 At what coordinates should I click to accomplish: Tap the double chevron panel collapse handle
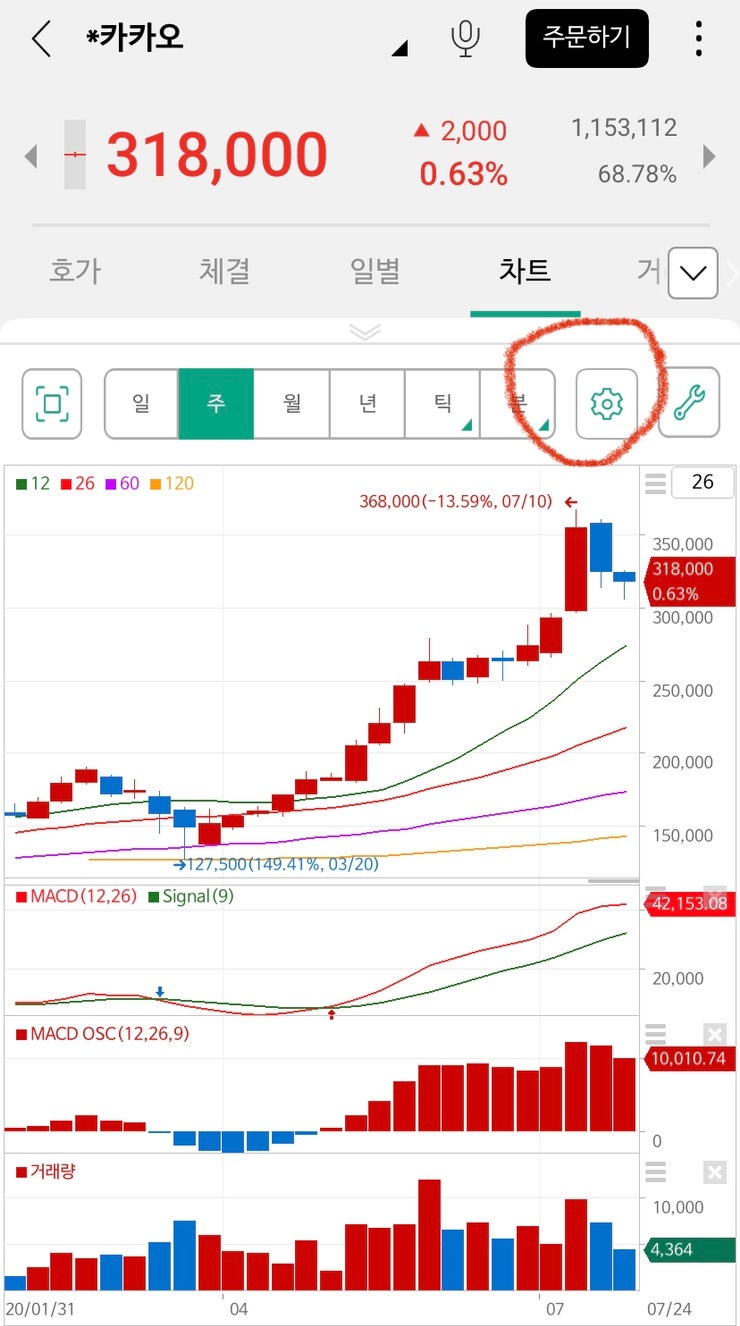365,332
